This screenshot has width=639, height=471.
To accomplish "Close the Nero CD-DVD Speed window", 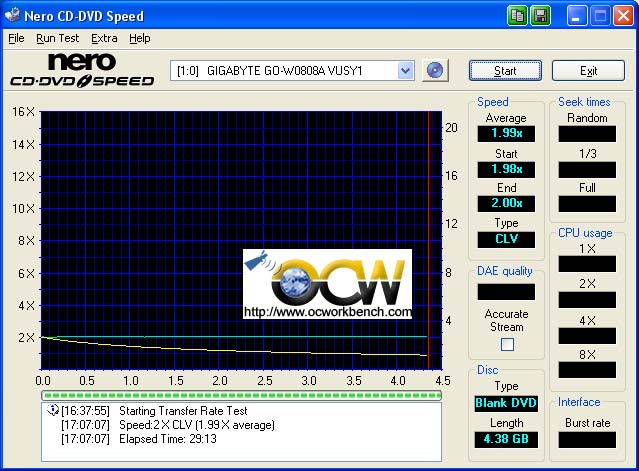I will tap(624, 16).
